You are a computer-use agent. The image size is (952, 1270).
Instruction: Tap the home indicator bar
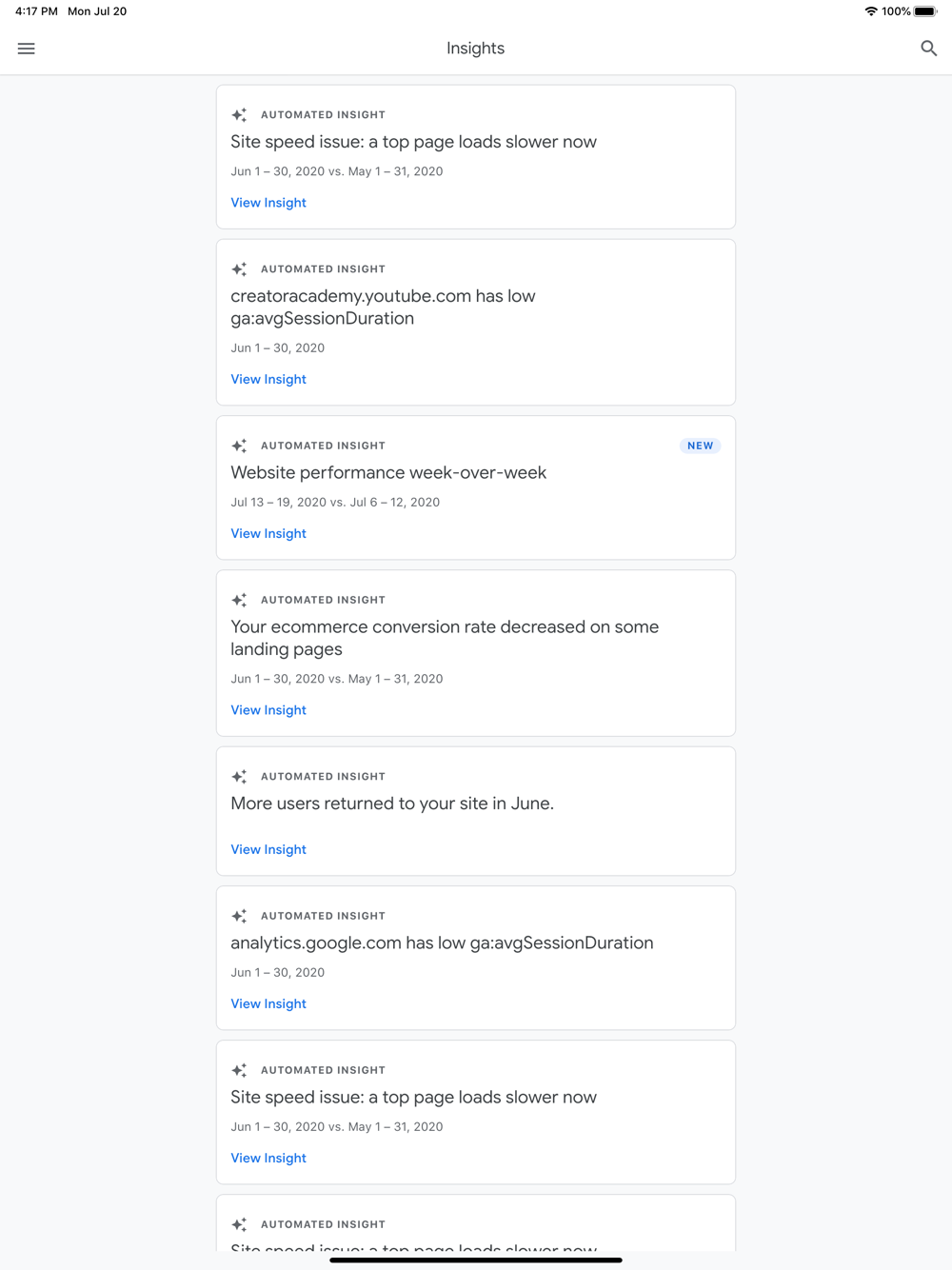pos(476,1260)
